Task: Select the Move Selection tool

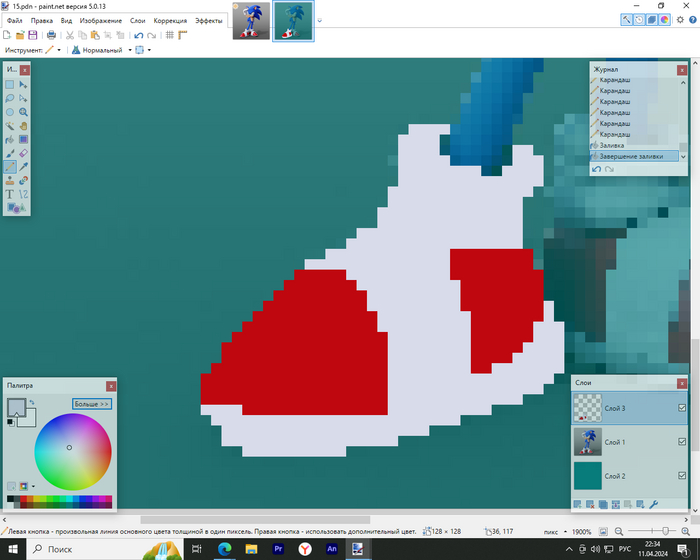Action: [x=23, y=98]
